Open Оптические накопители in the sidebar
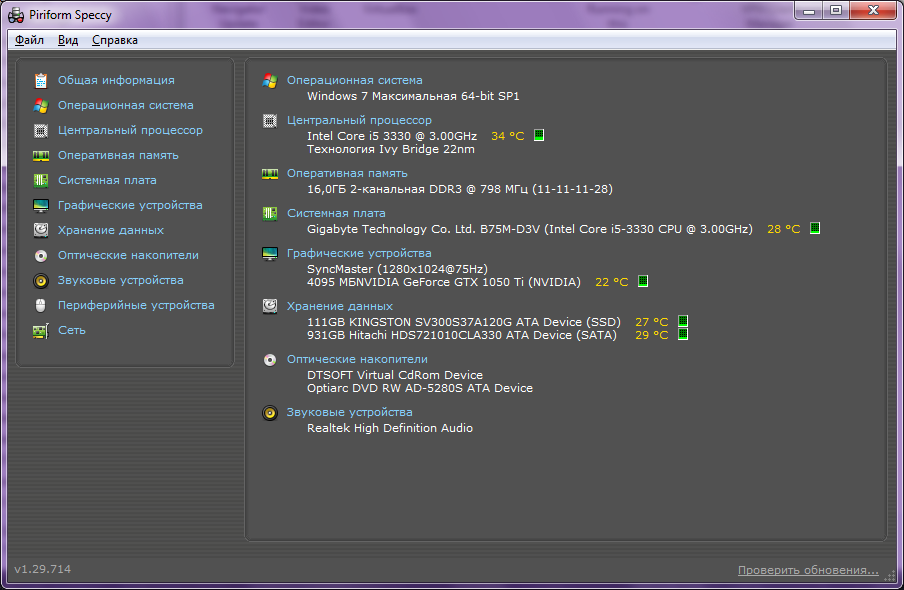Image resolution: width=904 pixels, height=590 pixels. (x=128, y=255)
